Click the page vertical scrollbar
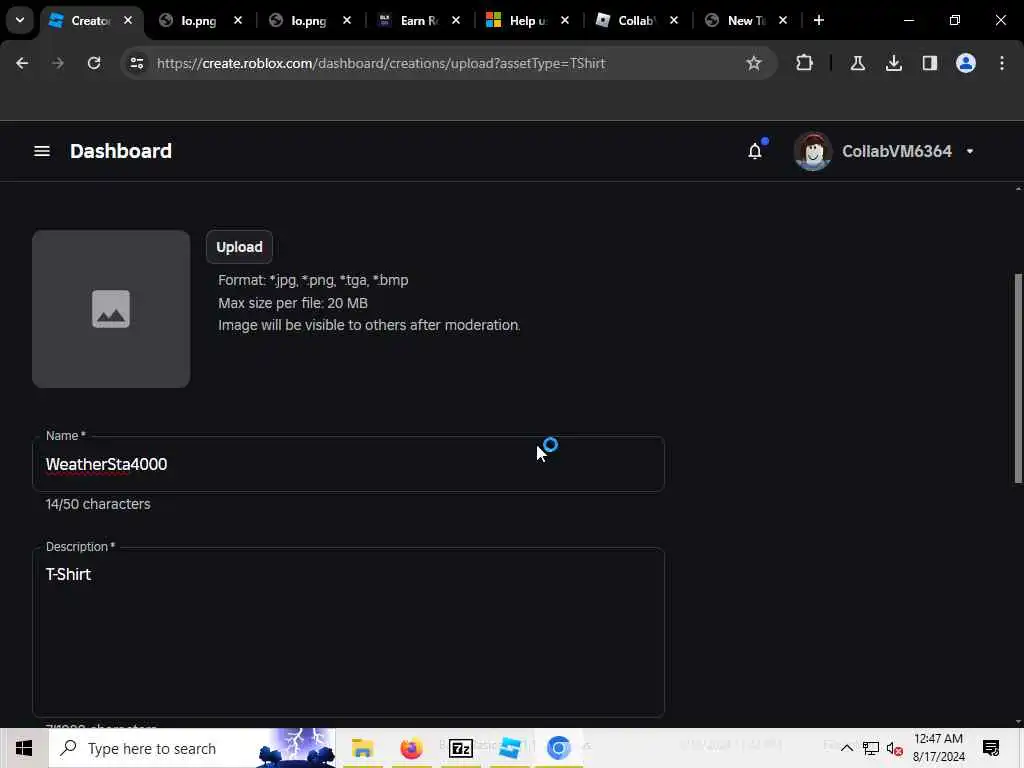This screenshot has width=1024, height=768. pos(1018,379)
